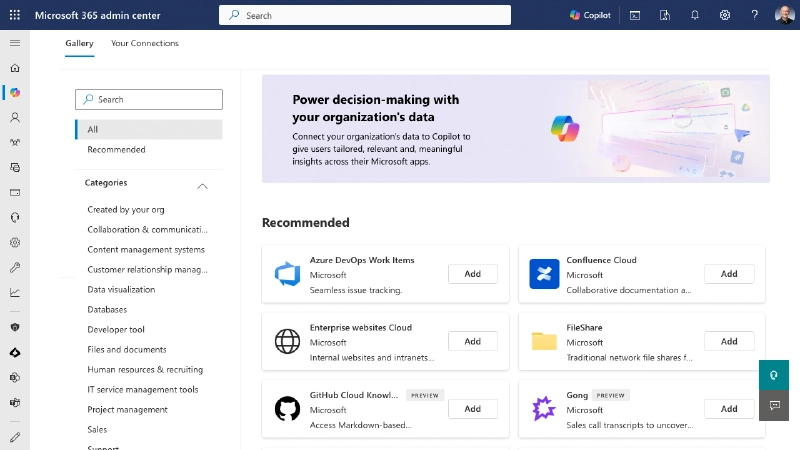
Task: Open the app launcher waffle icon
Action: coord(15,15)
